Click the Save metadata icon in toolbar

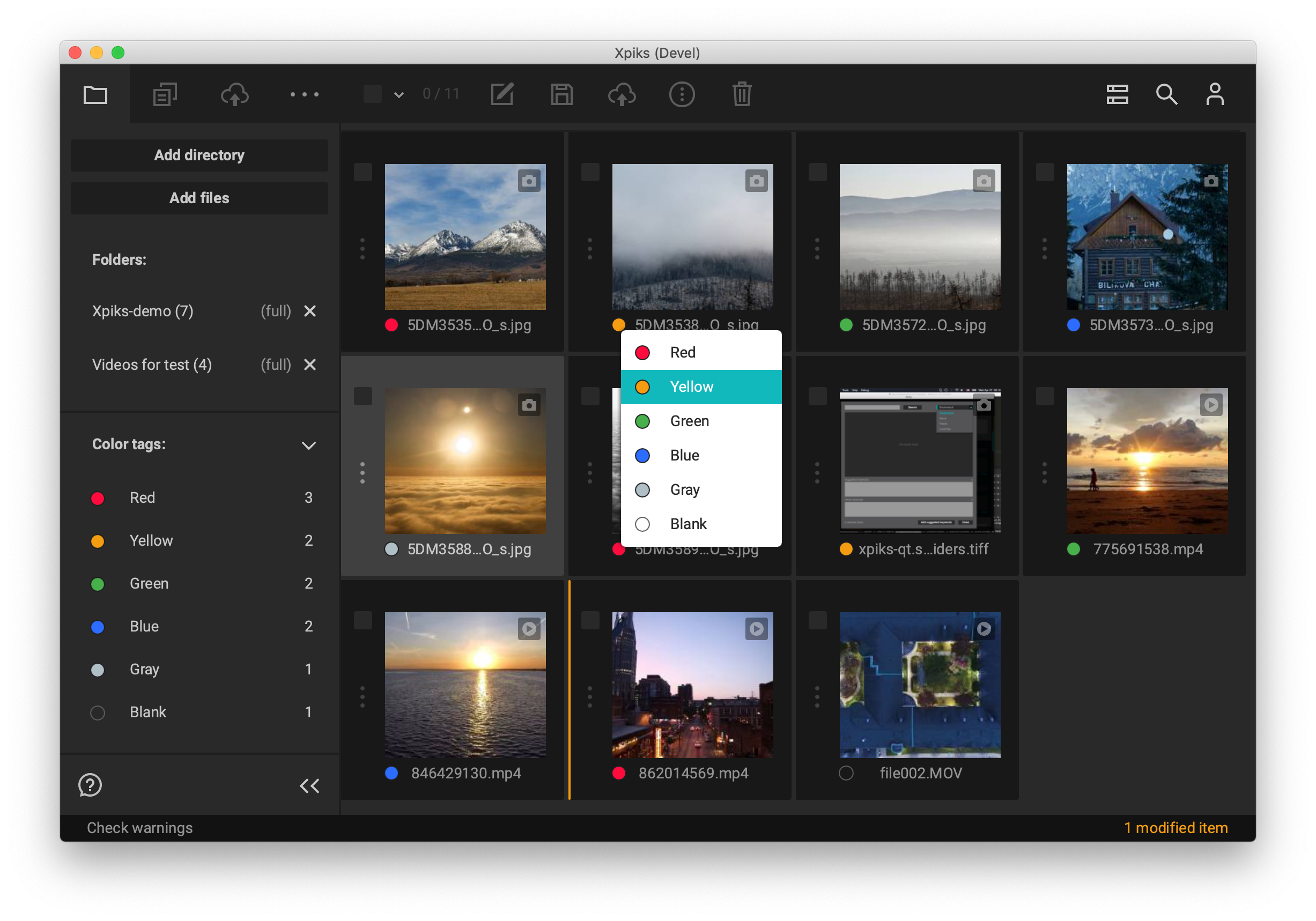coord(563,94)
